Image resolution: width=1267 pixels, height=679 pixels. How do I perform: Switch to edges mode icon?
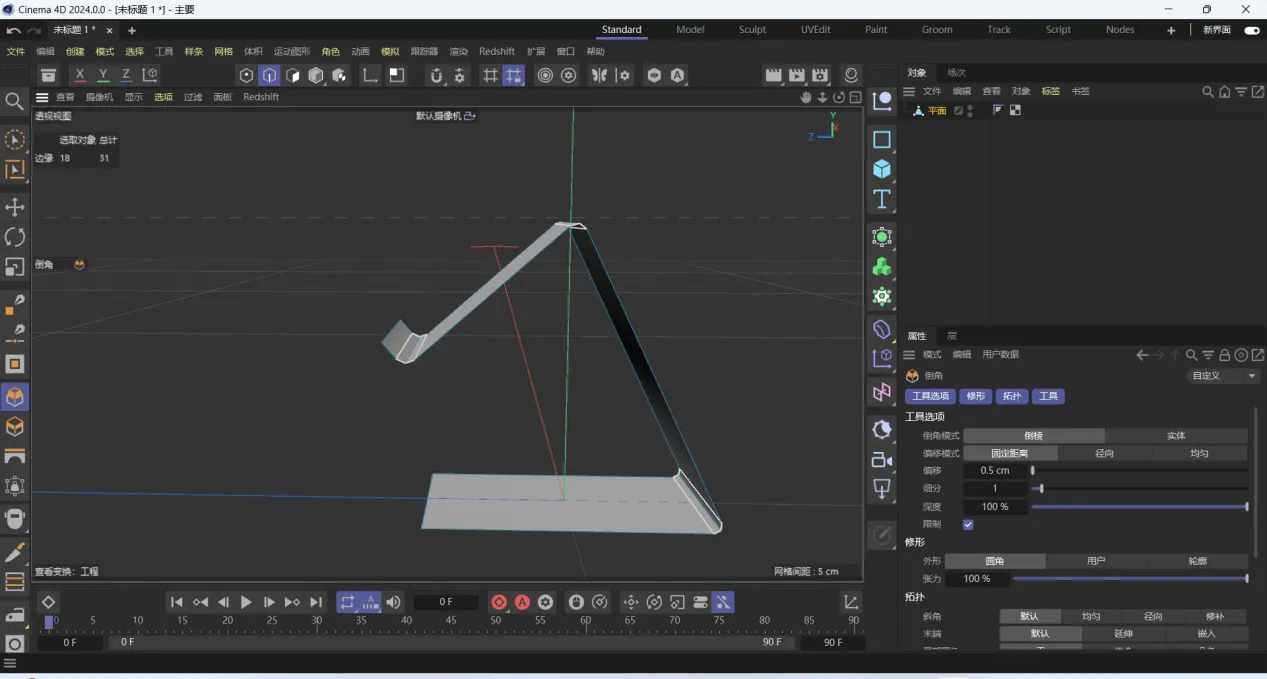pos(270,75)
